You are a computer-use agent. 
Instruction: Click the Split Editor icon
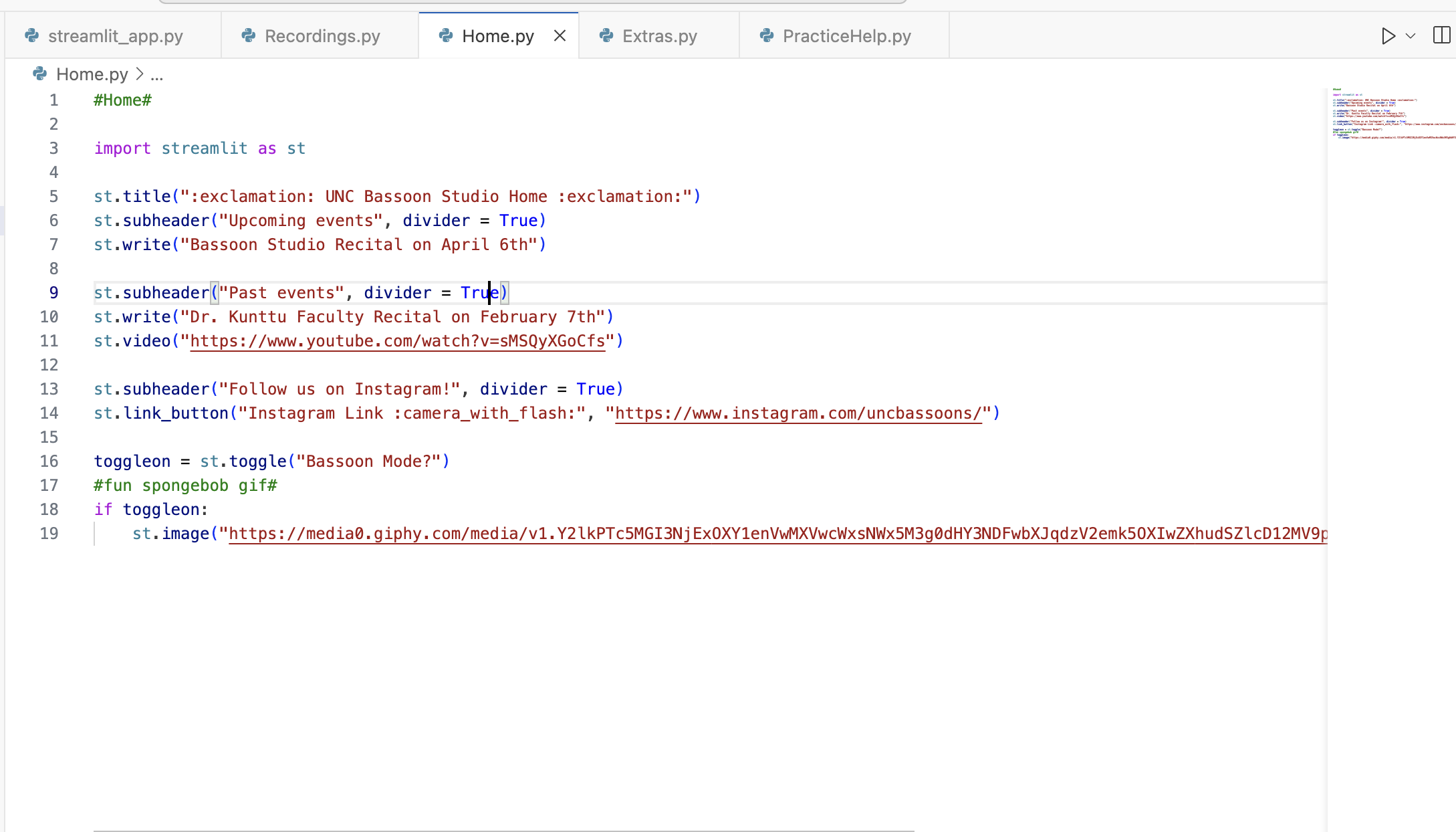(1441, 35)
